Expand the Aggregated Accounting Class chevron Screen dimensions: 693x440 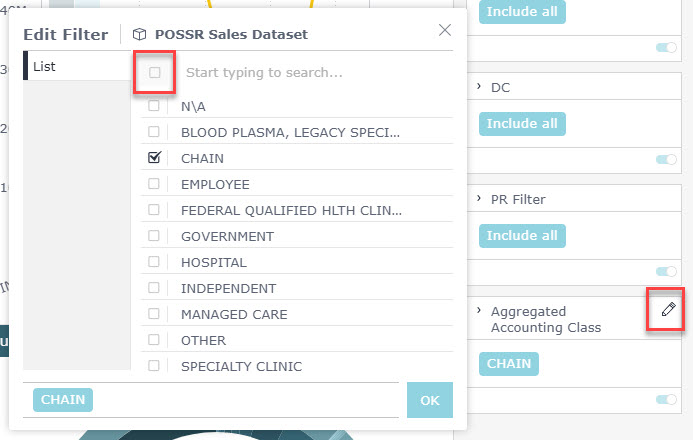[480, 311]
